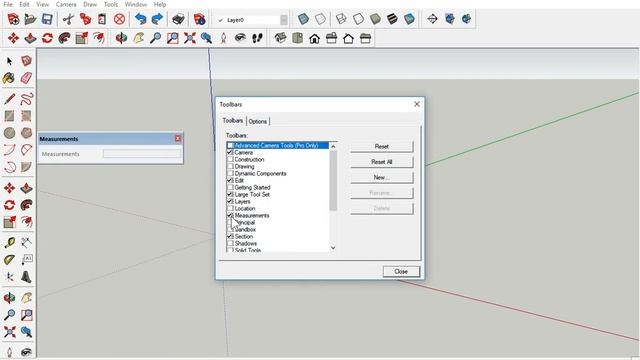Uncheck the Large Tool Set checkbox
This screenshot has height=360, width=640.
click(230, 194)
